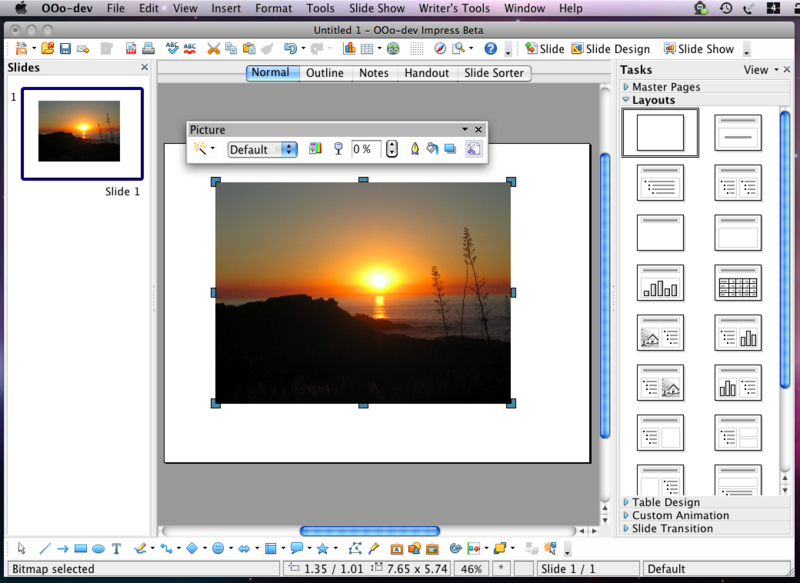
Task: Click the transparency percentage stepper
Action: point(391,149)
